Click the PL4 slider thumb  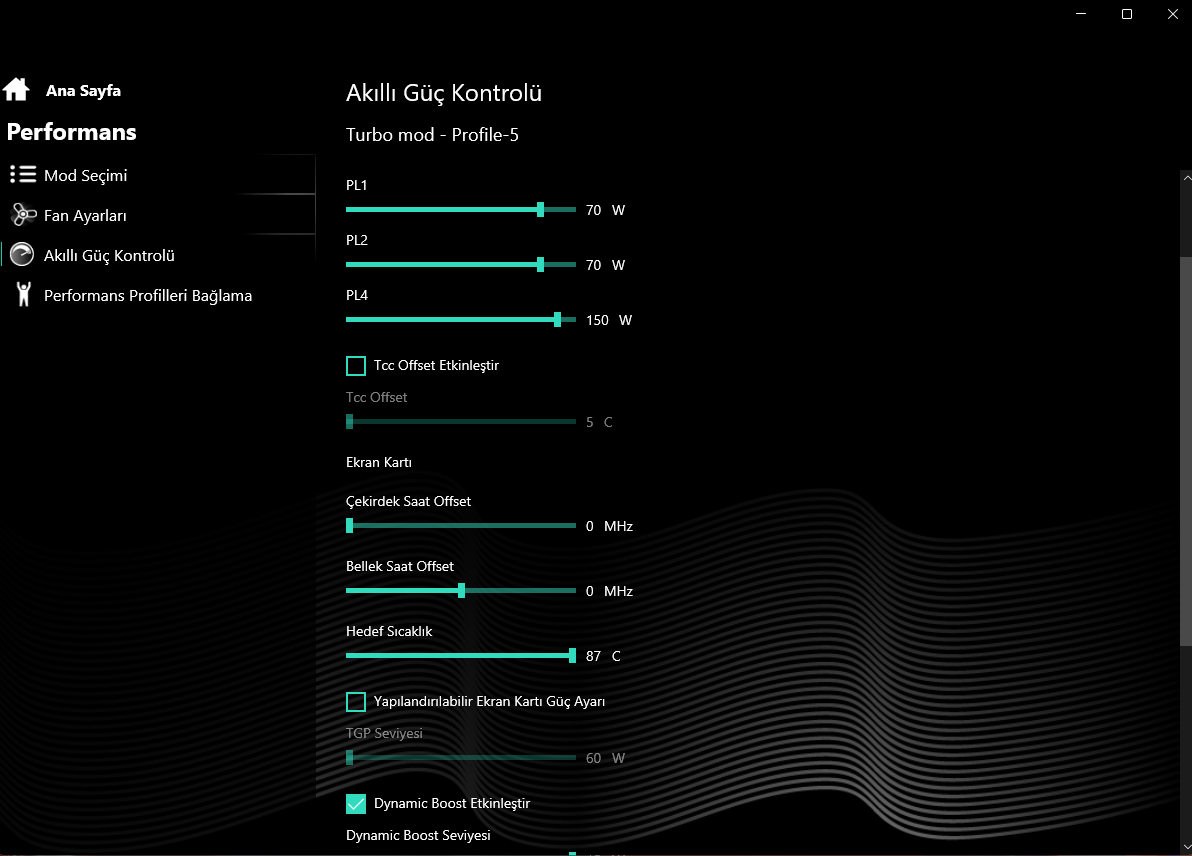tap(557, 320)
